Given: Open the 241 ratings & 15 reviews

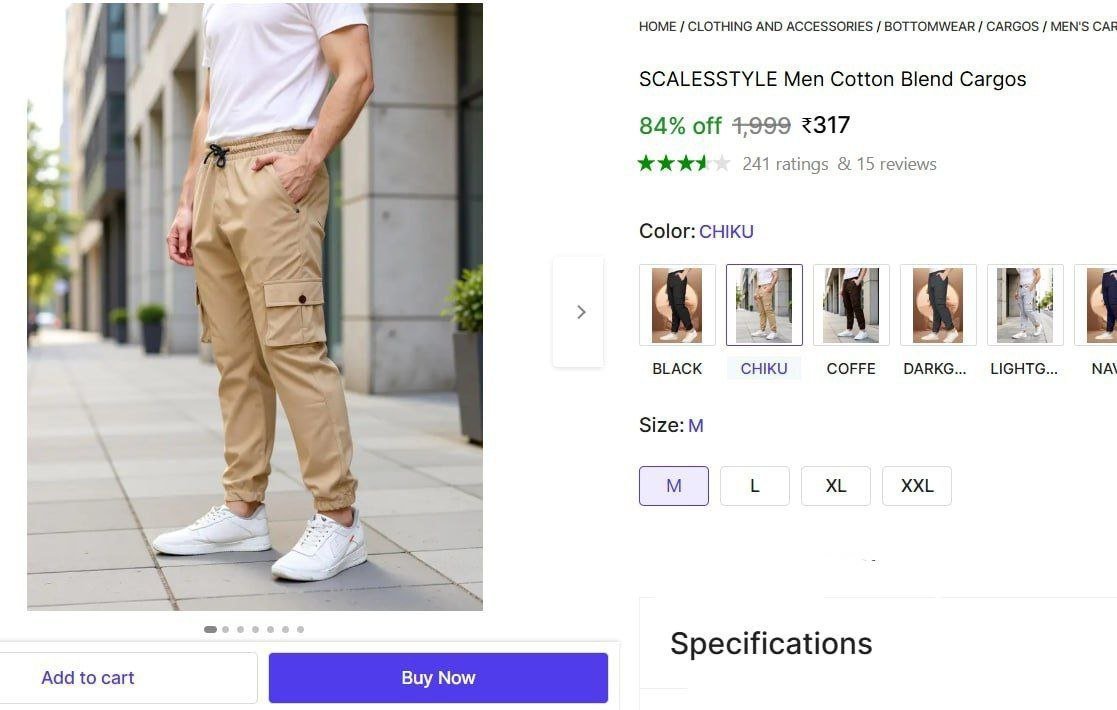Looking at the screenshot, I should coord(839,164).
